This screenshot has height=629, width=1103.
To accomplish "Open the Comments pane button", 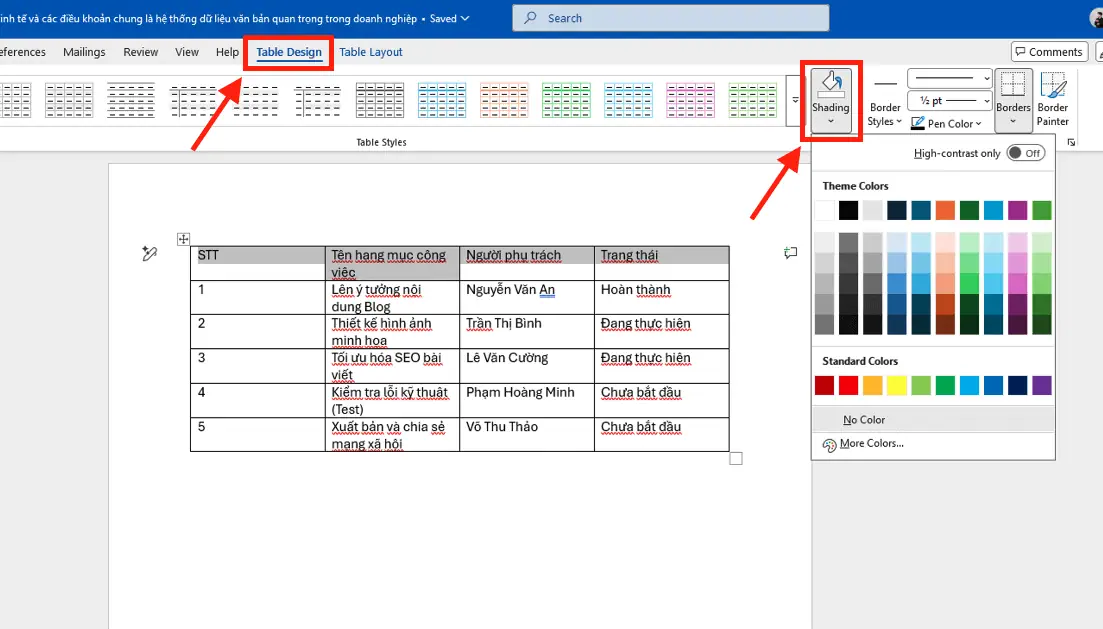I will (1048, 52).
